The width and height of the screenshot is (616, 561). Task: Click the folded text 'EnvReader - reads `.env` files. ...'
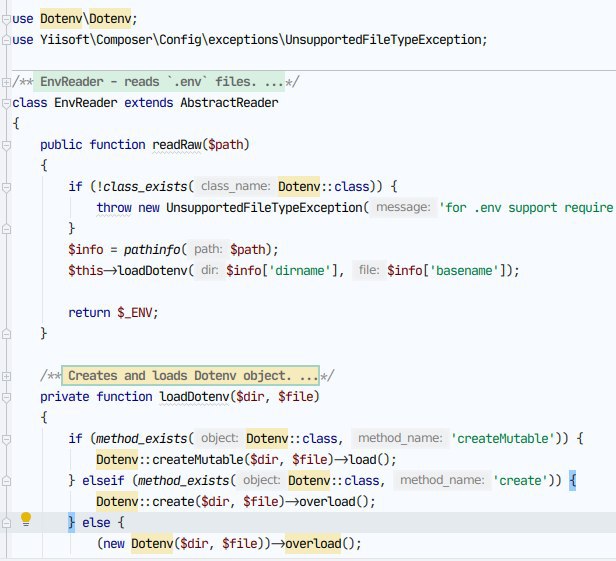click(x=159, y=82)
